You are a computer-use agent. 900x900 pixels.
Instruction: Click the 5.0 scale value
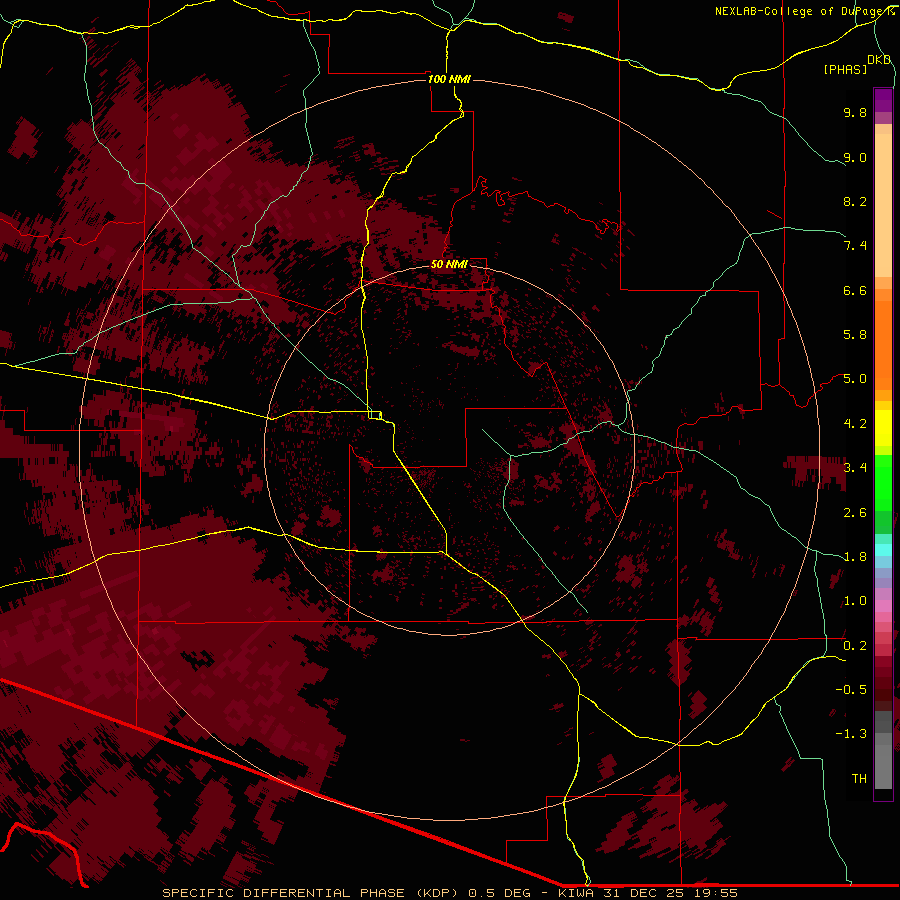click(855, 379)
